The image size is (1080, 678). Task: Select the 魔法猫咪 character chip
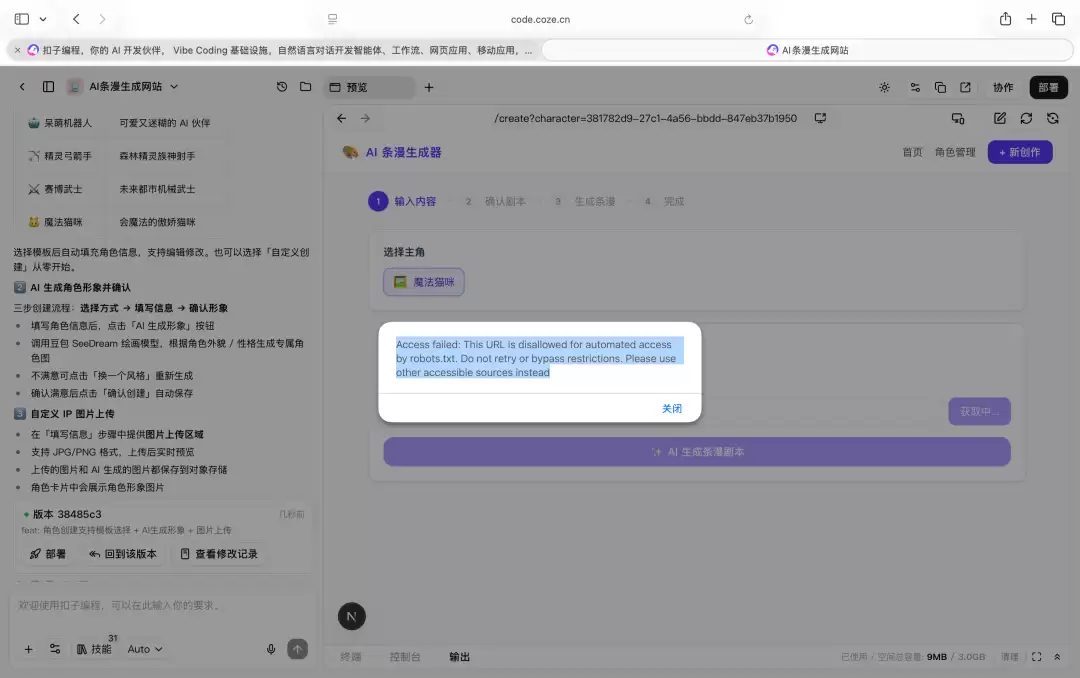(x=424, y=282)
